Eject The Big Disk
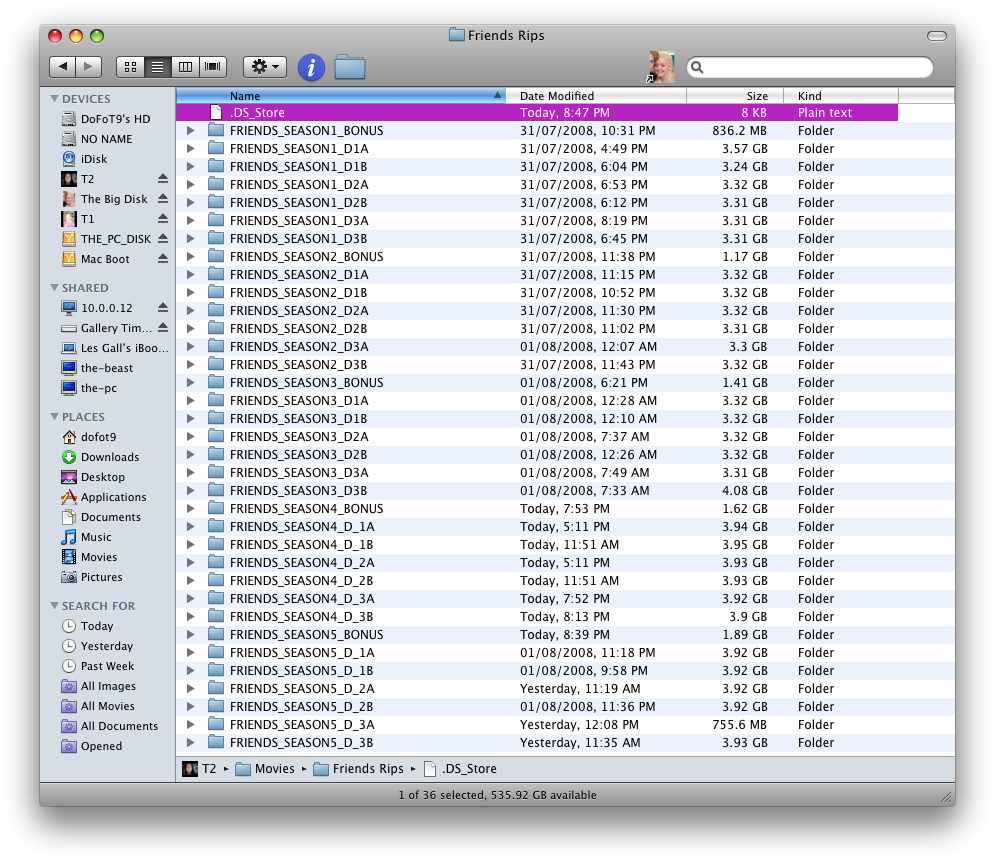Screen dimensions: 995x861 pos(162,199)
